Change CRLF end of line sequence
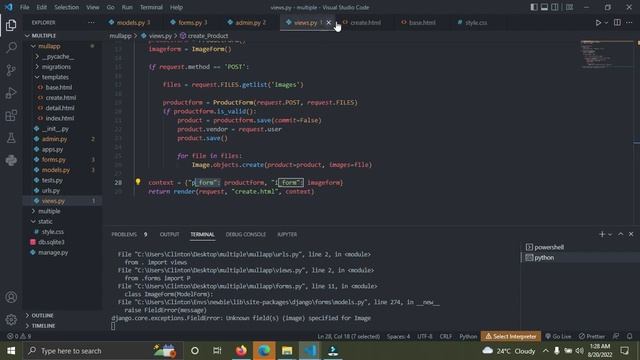640x360 pixels. pos(445,336)
